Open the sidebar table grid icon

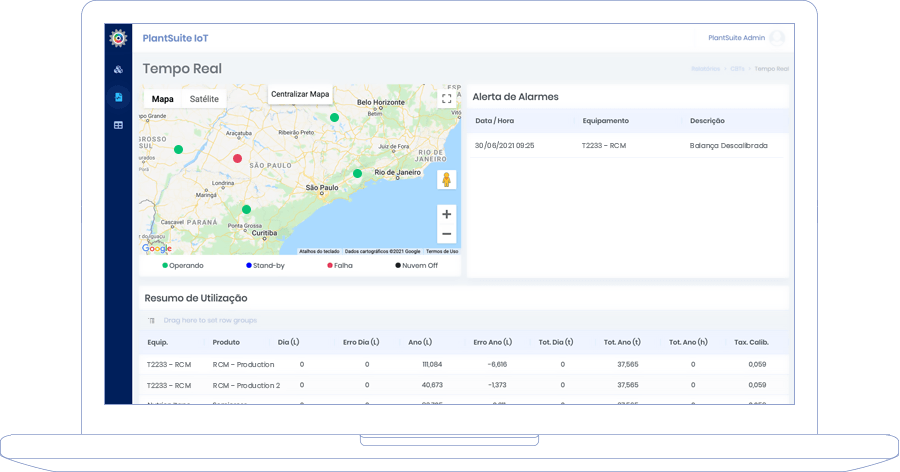pyautogui.click(x=118, y=125)
